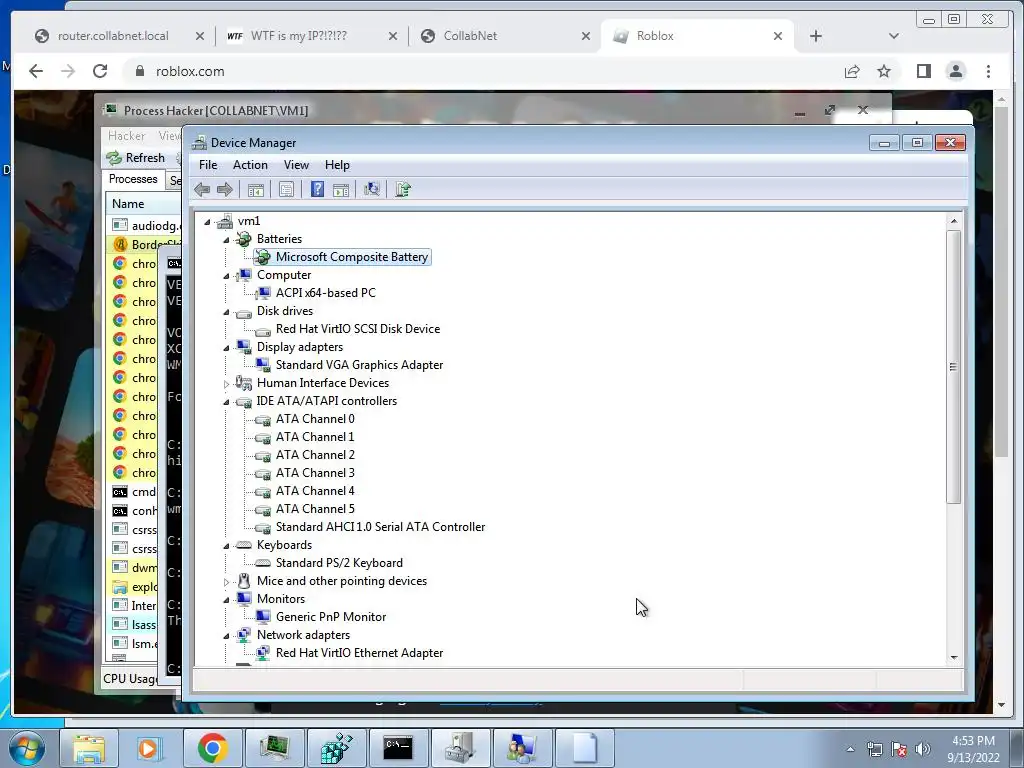Expand Human Interface Devices category
This screenshot has height=768, width=1024.
pyautogui.click(x=226, y=384)
